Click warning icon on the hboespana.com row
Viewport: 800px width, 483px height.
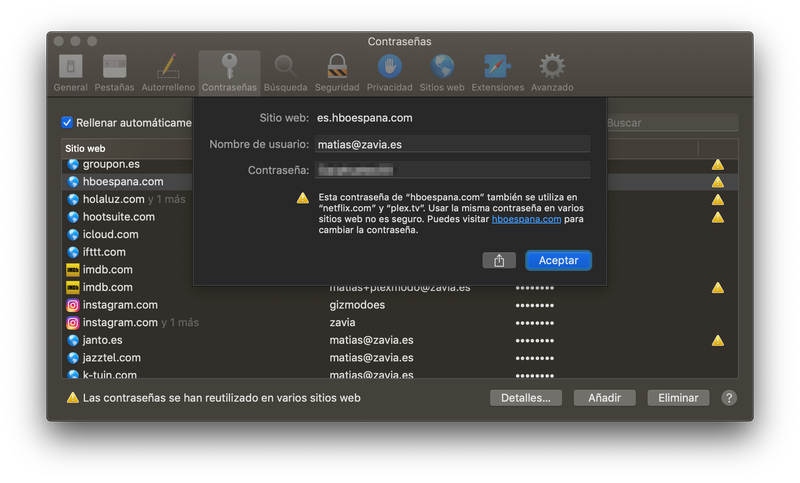point(718,182)
